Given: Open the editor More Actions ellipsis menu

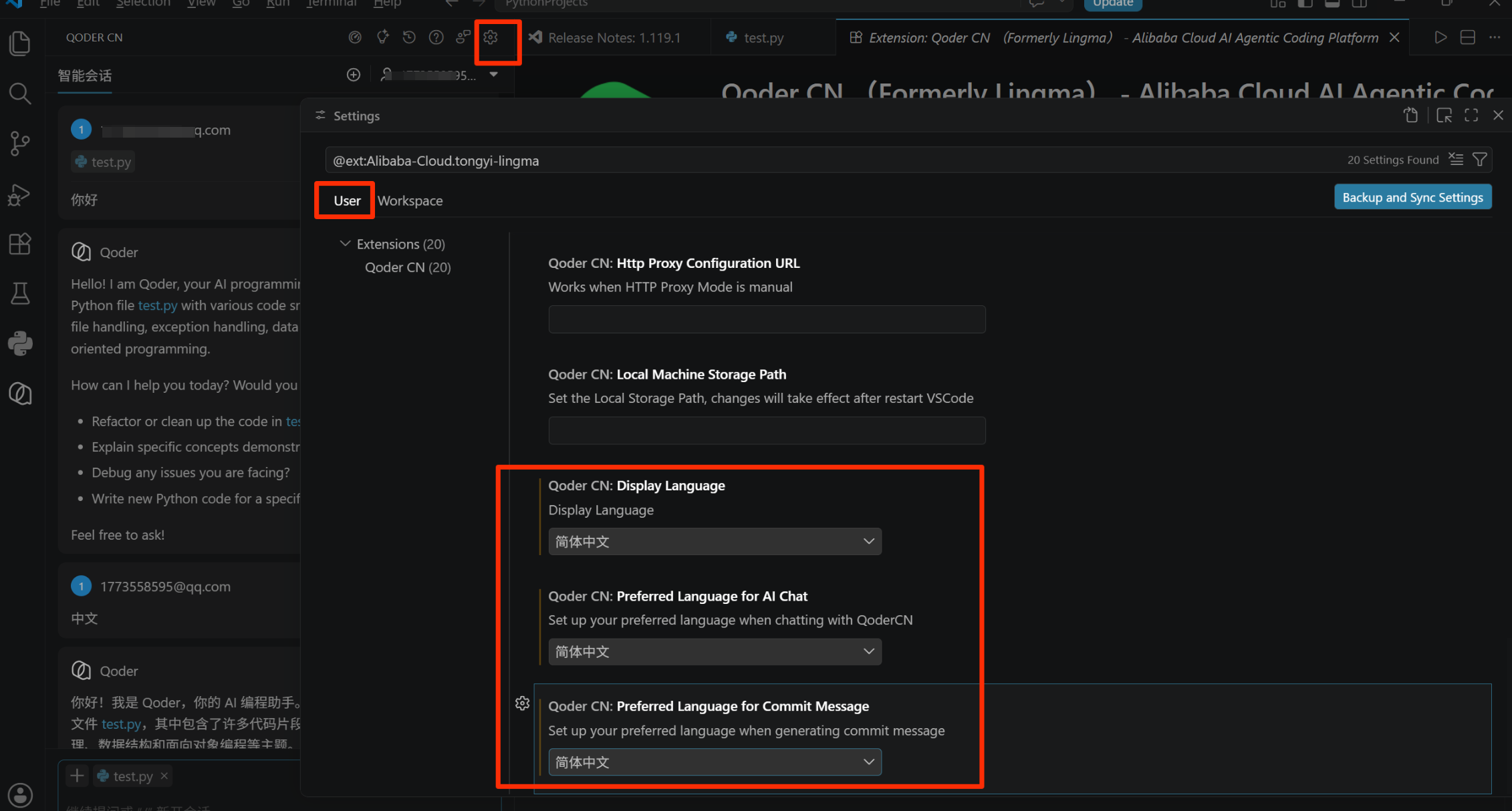Looking at the screenshot, I should coord(1495,37).
